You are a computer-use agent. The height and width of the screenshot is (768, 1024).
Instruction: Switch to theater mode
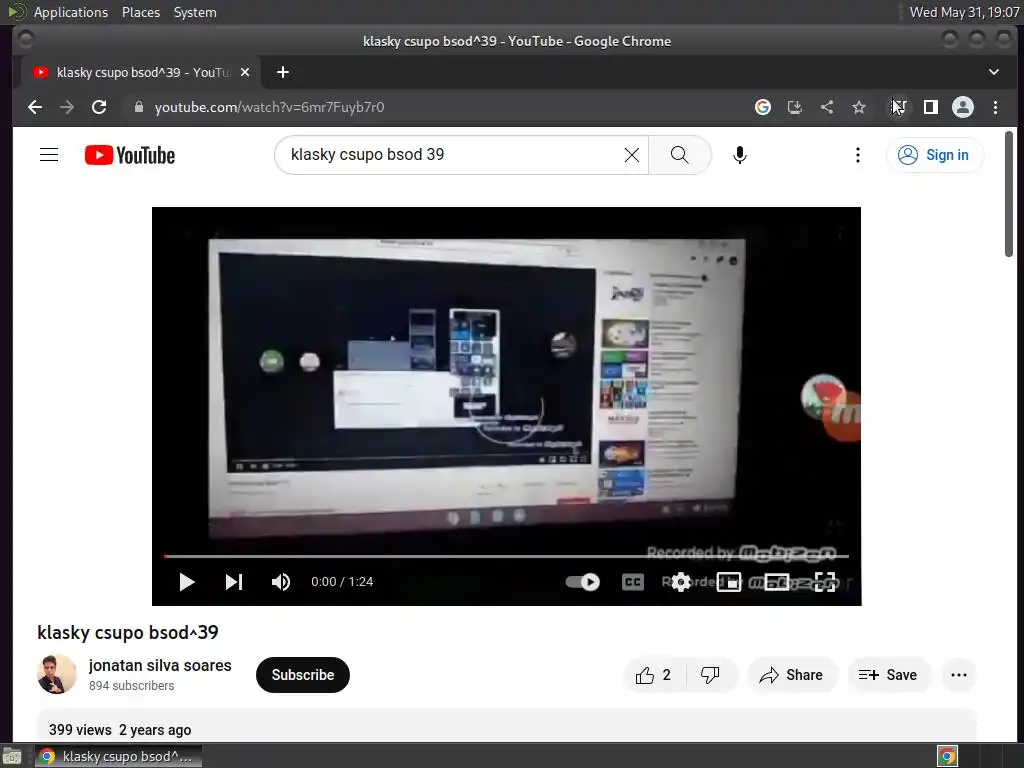click(x=776, y=582)
